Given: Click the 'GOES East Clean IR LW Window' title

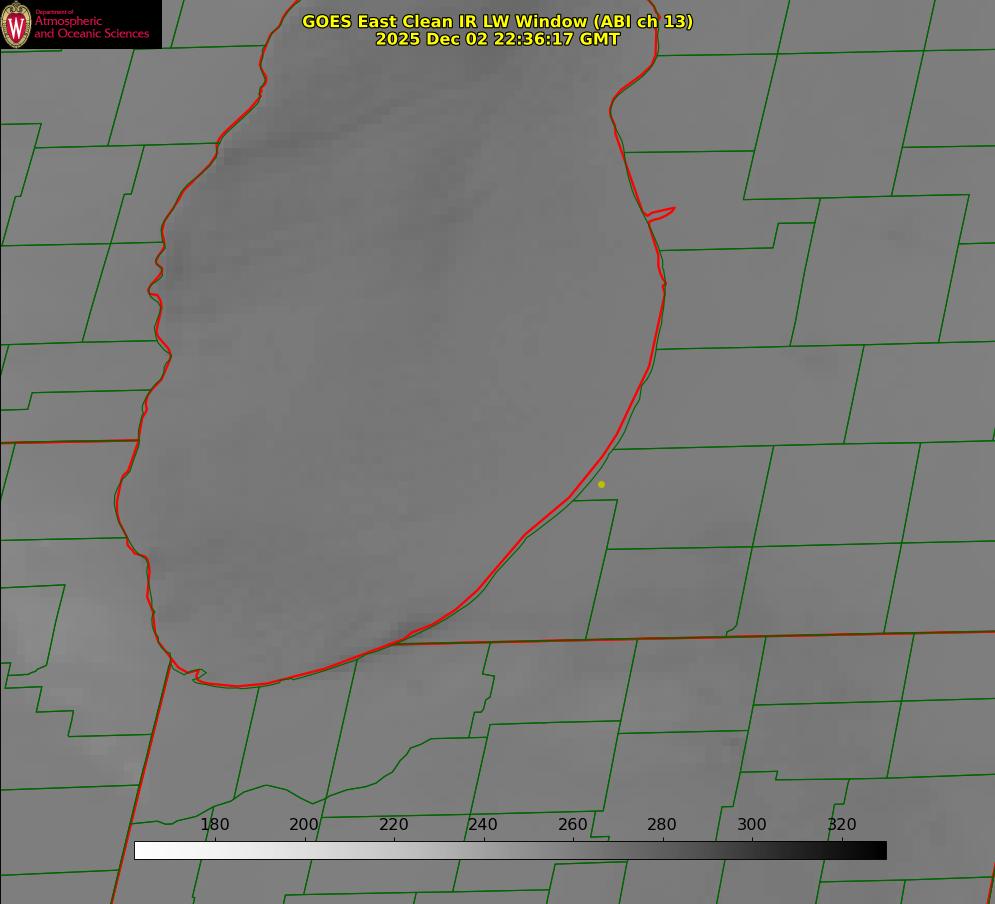Looking at the screenshot, I should [x=498, y=21].
